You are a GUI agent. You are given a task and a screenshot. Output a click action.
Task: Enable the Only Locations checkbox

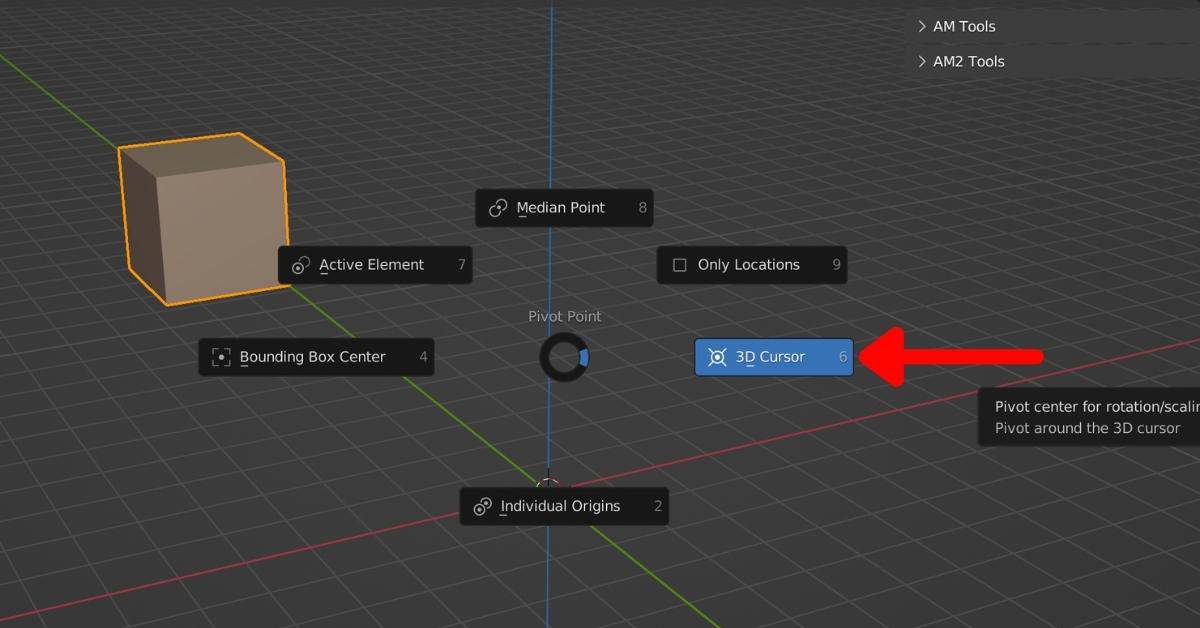[680, 265]
